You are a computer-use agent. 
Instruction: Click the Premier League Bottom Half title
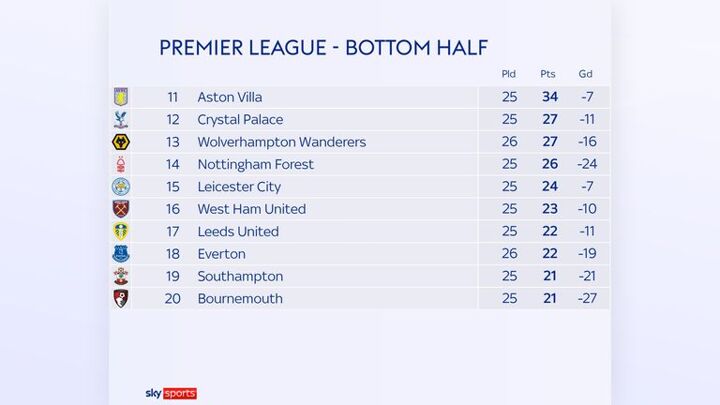[323, 47]
